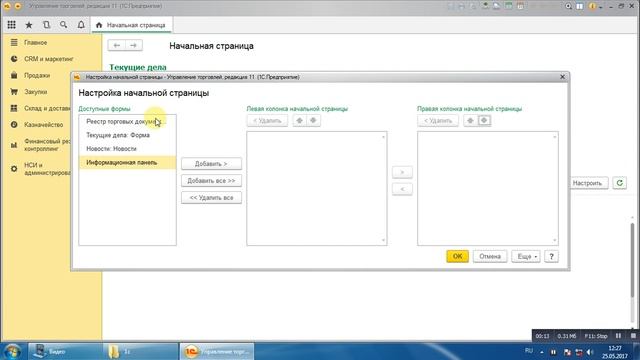
Task: Open Windows Start menu
Action: click(12, 351)
